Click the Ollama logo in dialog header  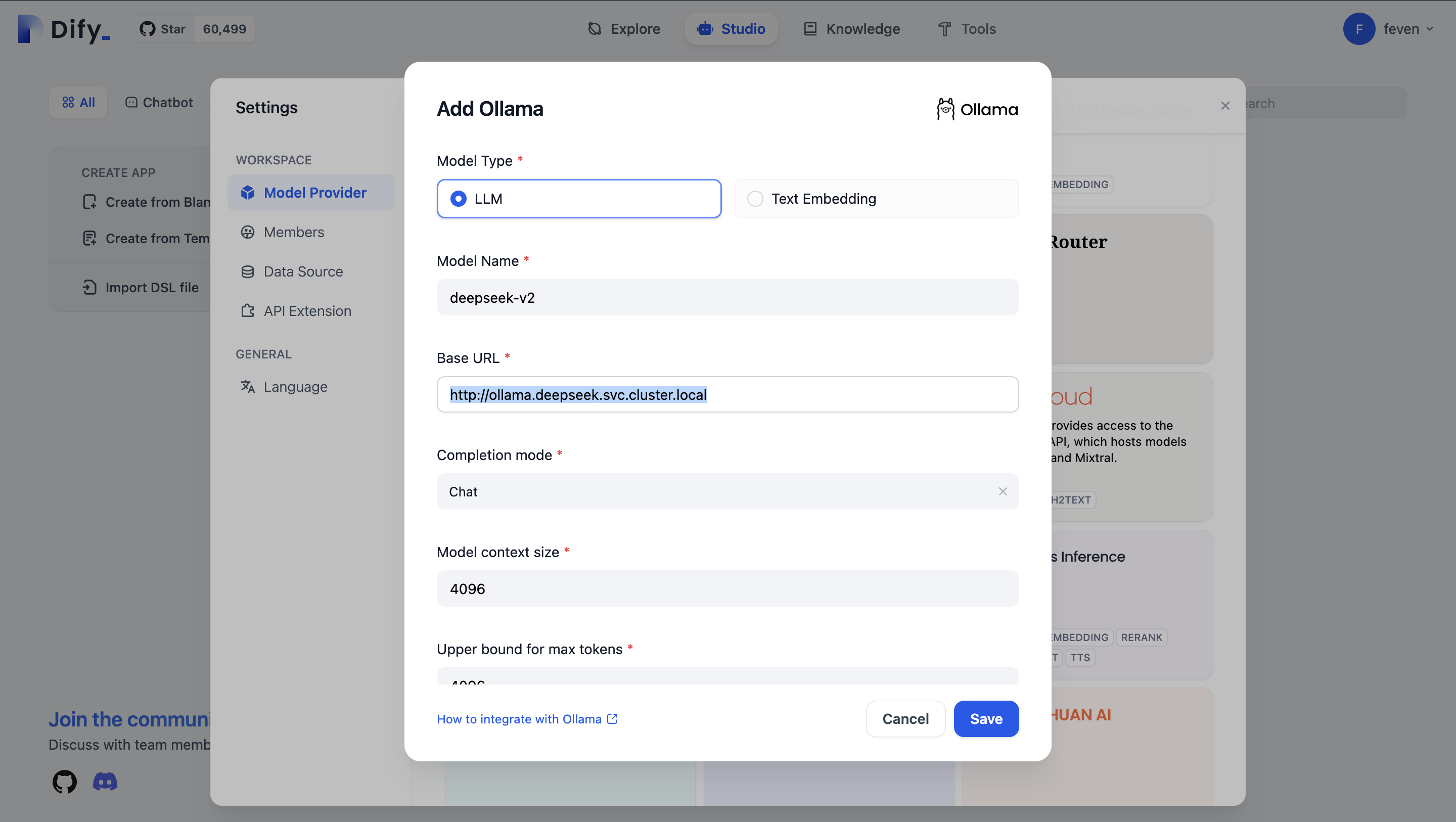(x=977, y=109)
